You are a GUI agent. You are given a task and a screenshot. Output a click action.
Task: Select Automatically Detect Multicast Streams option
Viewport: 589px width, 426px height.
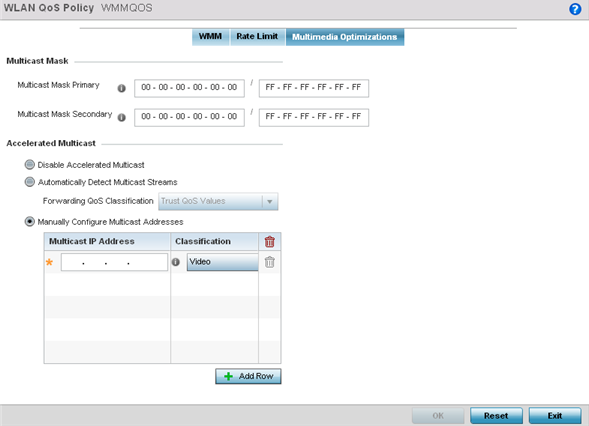tap(29, 182)
